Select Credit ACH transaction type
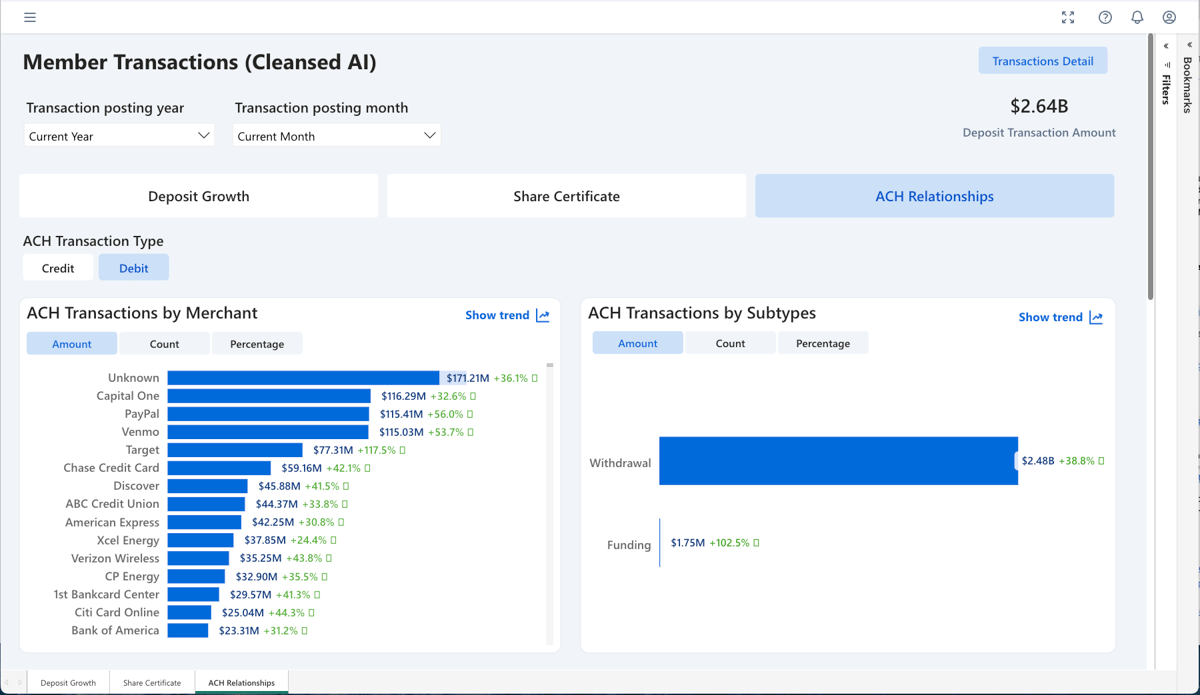 click(58, 268)
